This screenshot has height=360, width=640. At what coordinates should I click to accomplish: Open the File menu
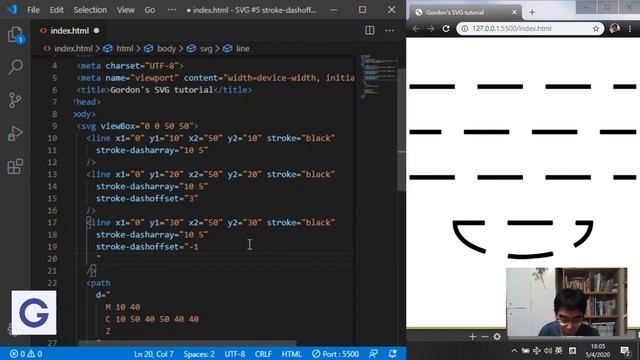pyautogui.click(x=33, y=10)
